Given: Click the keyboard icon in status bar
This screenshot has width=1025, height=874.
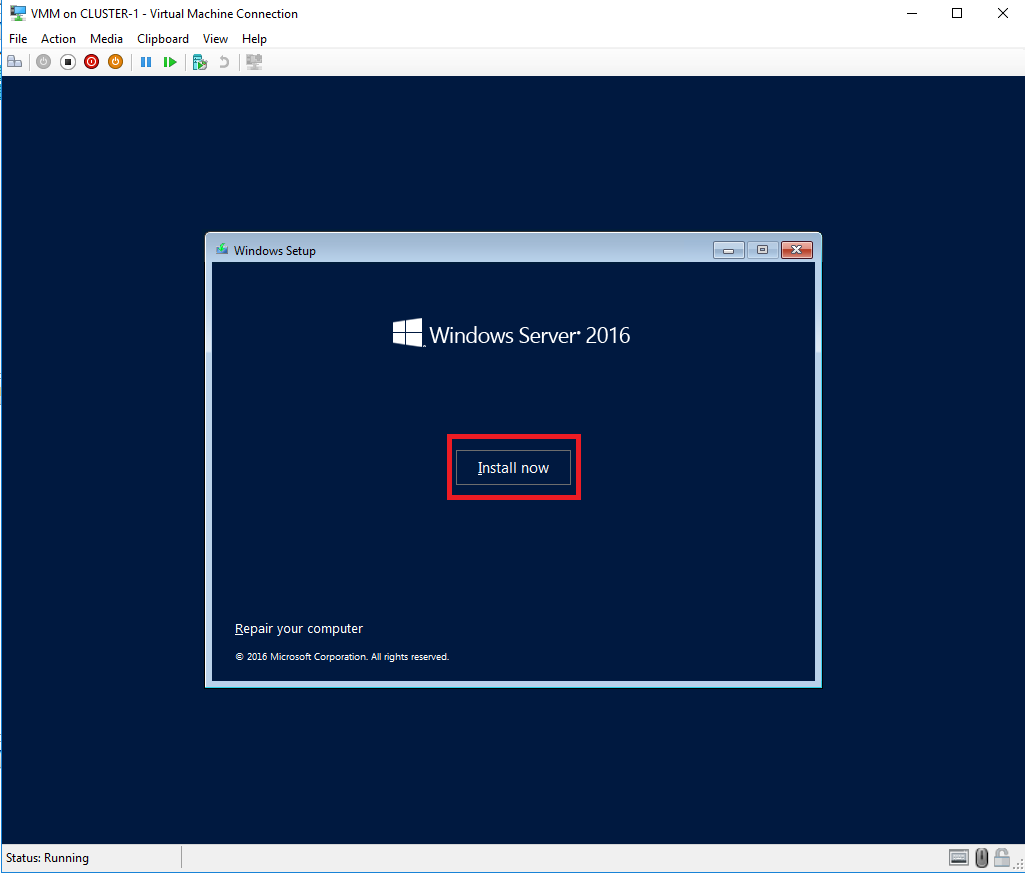Looking at the screenshot, I should click(958, 857).
